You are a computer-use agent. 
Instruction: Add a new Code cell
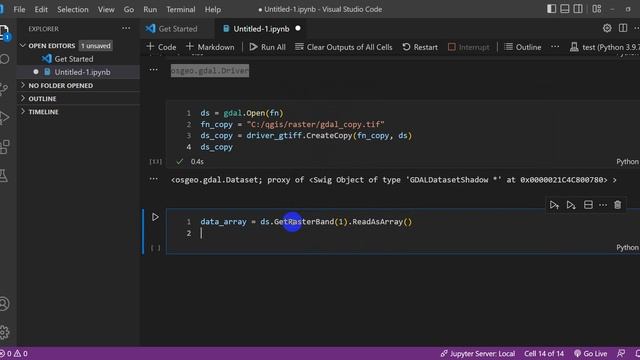tap(162, 47)
